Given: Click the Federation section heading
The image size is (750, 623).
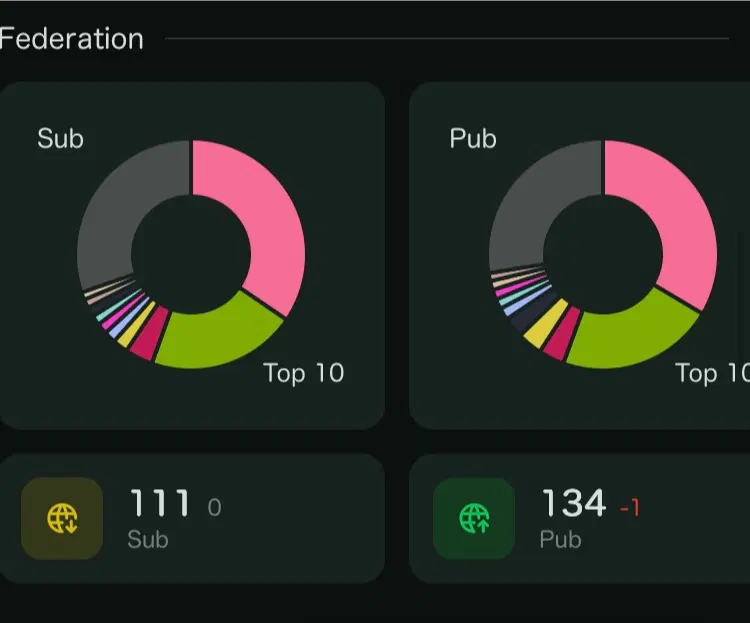Looking at the screenshot, I should [x=71, y=39].
